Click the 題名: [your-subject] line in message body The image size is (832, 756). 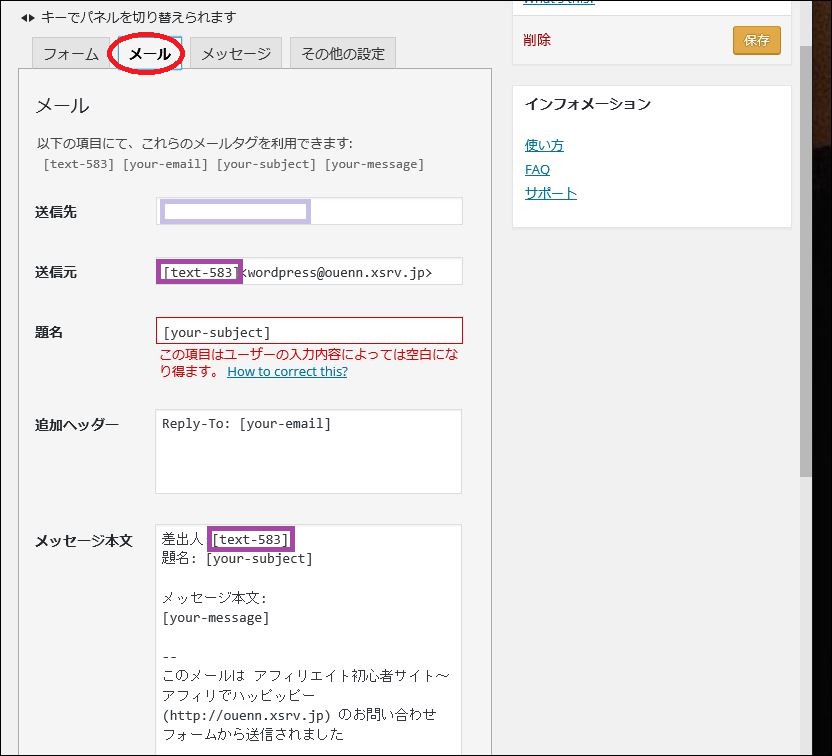point(237,559)
